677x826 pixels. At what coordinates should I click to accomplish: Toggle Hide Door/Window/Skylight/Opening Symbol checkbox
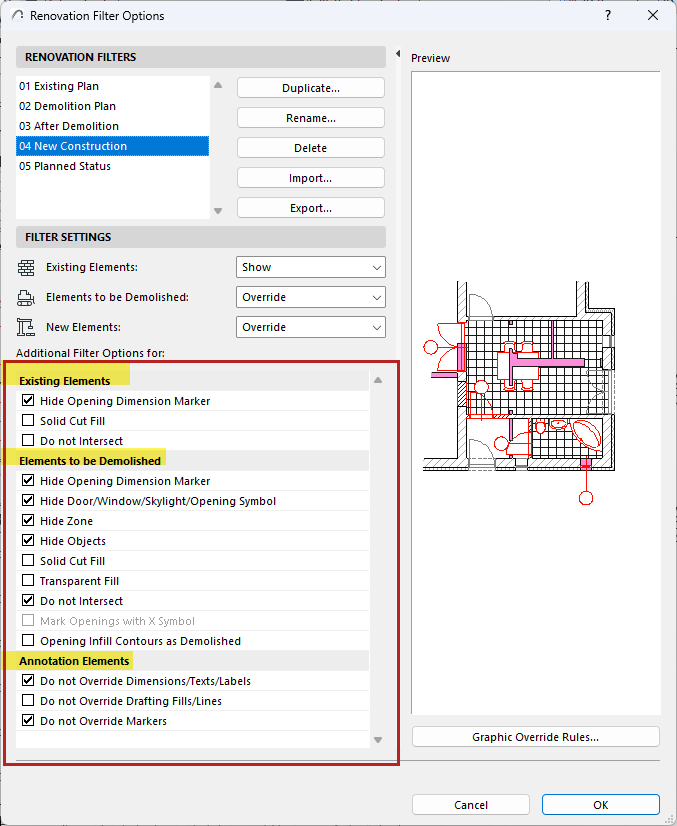[28, 500]
